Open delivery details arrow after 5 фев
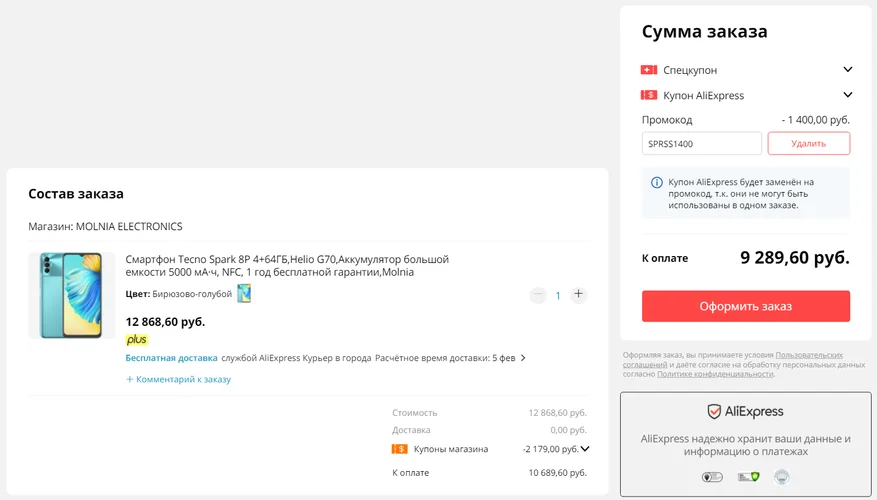The image size is (877, 500). (x=523, y=358)
